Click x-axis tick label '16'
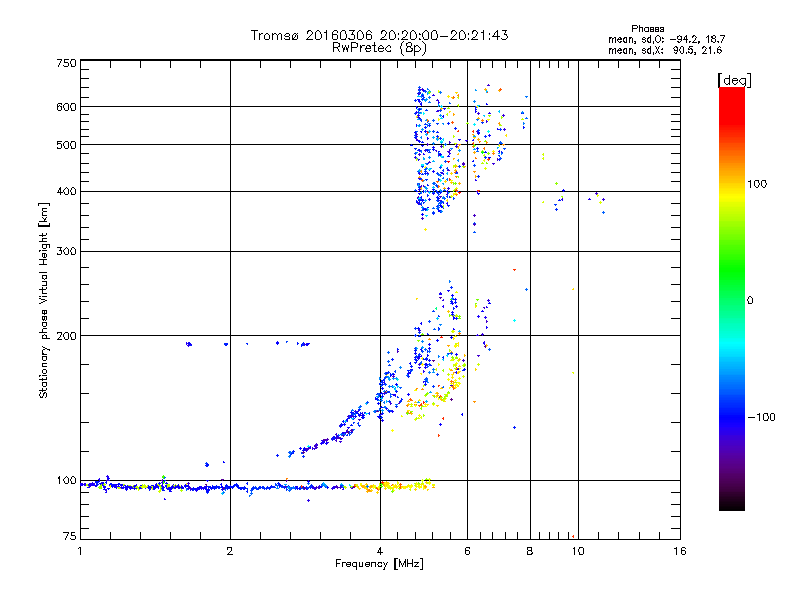 point(680,552)
